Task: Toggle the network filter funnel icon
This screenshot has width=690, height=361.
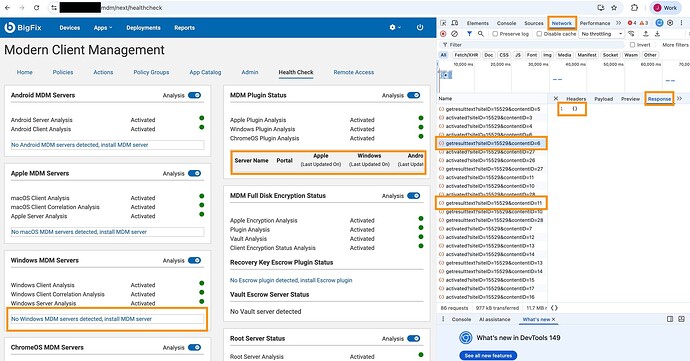Action: pos(470,34)
